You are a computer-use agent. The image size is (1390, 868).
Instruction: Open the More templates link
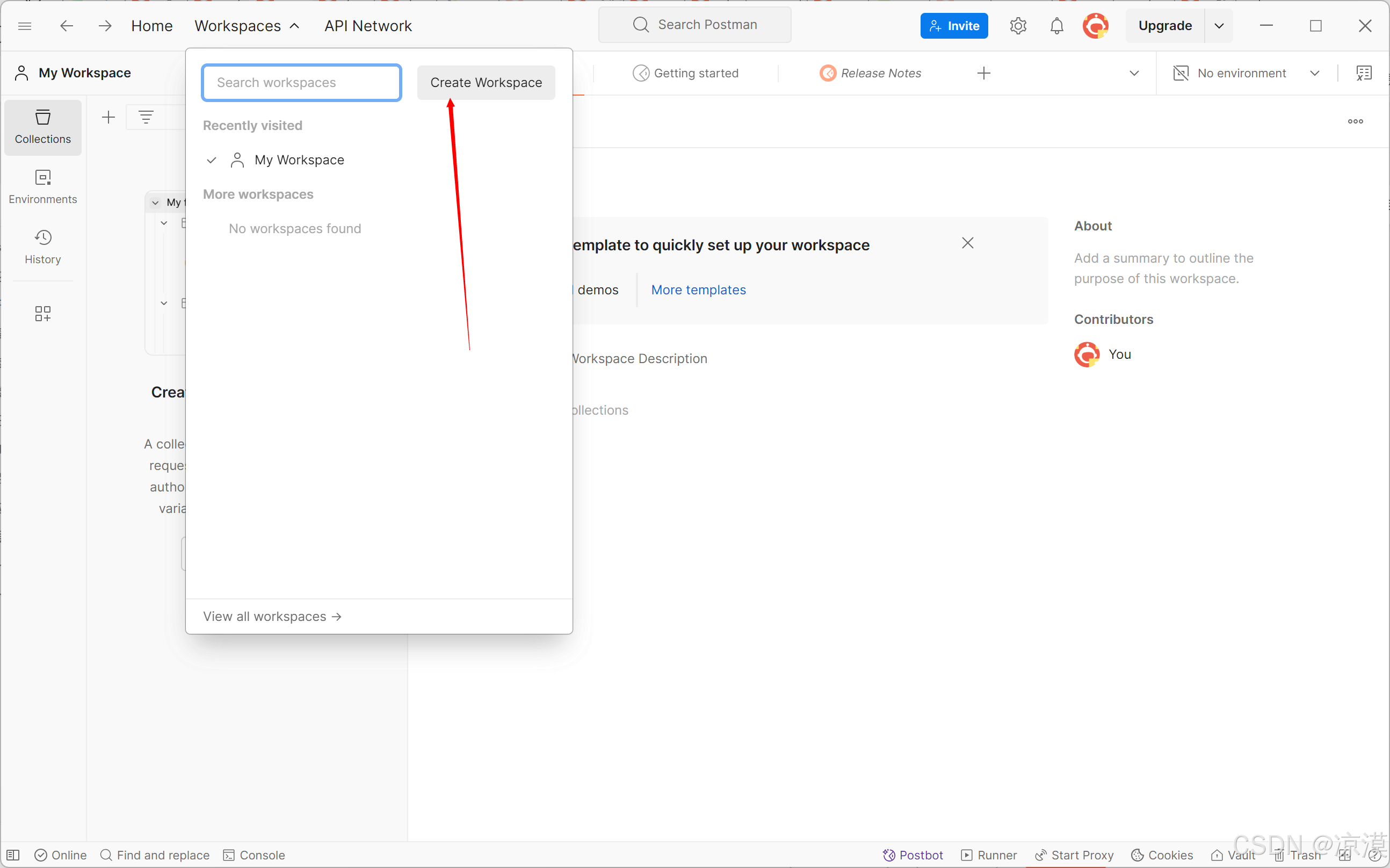(698, 290)
